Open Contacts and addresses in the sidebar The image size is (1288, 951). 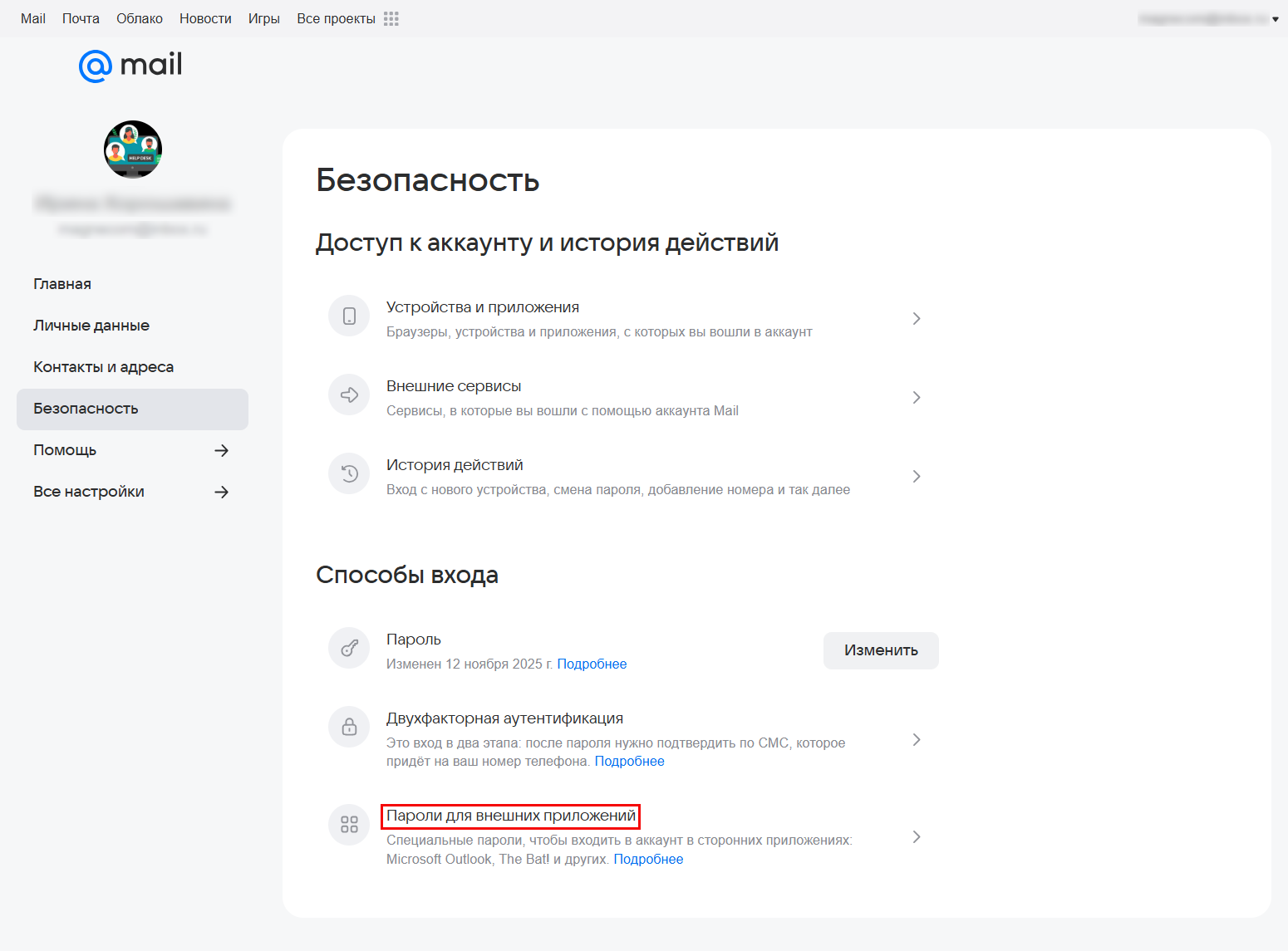pyautogui.click(x=103, y=367)
